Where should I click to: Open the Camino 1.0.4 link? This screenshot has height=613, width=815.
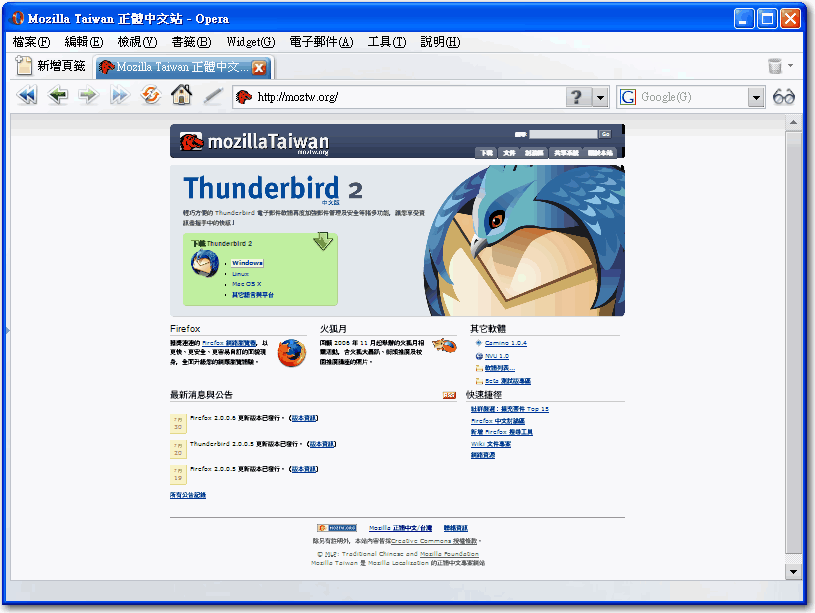506,343
